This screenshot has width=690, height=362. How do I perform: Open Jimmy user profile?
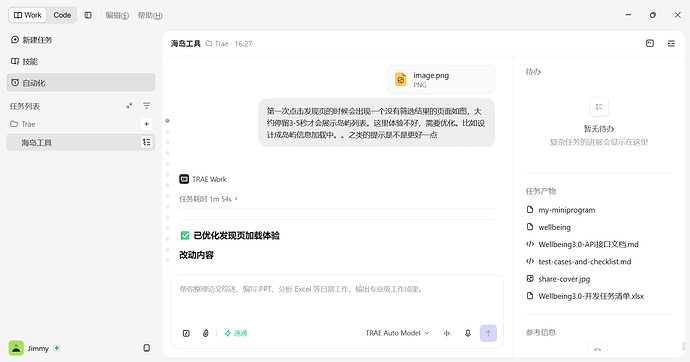(x=29, y=348)
